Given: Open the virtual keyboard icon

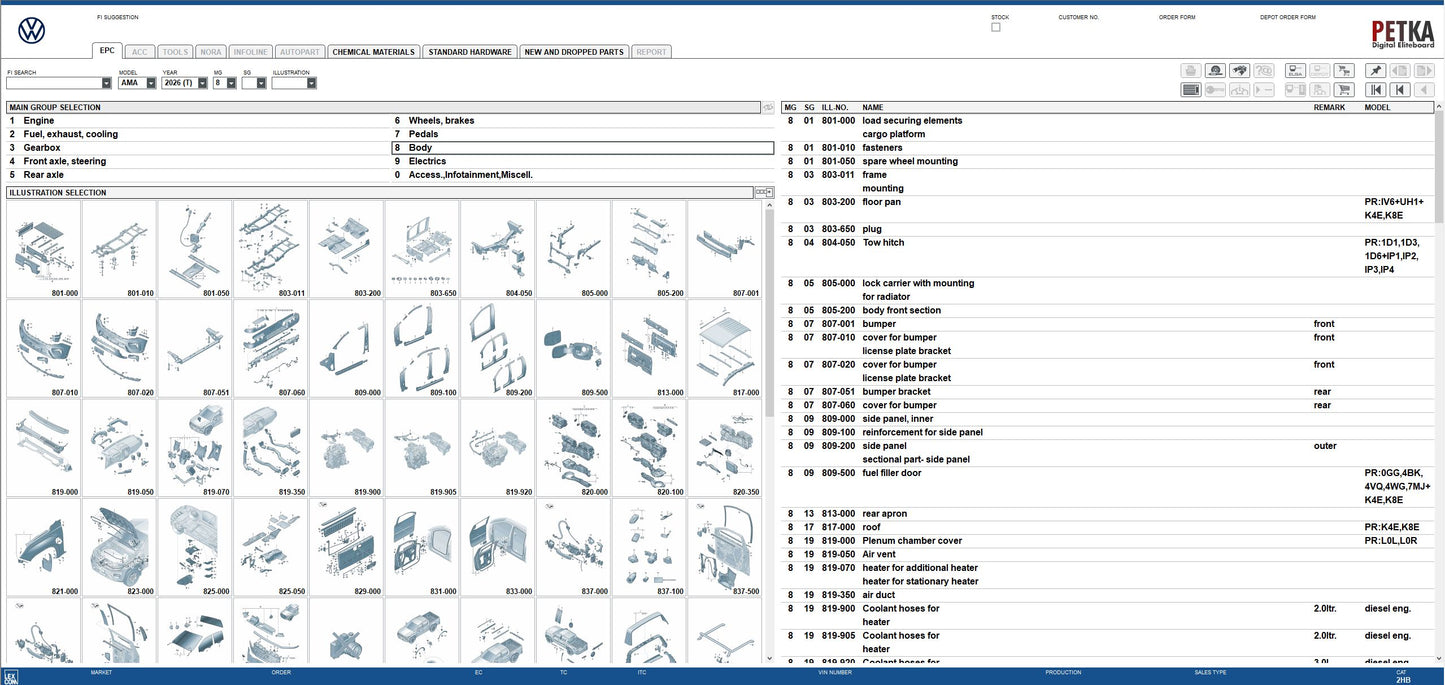Looking at the screenshot, I should pyautogui.click(x=1189, y=88).
